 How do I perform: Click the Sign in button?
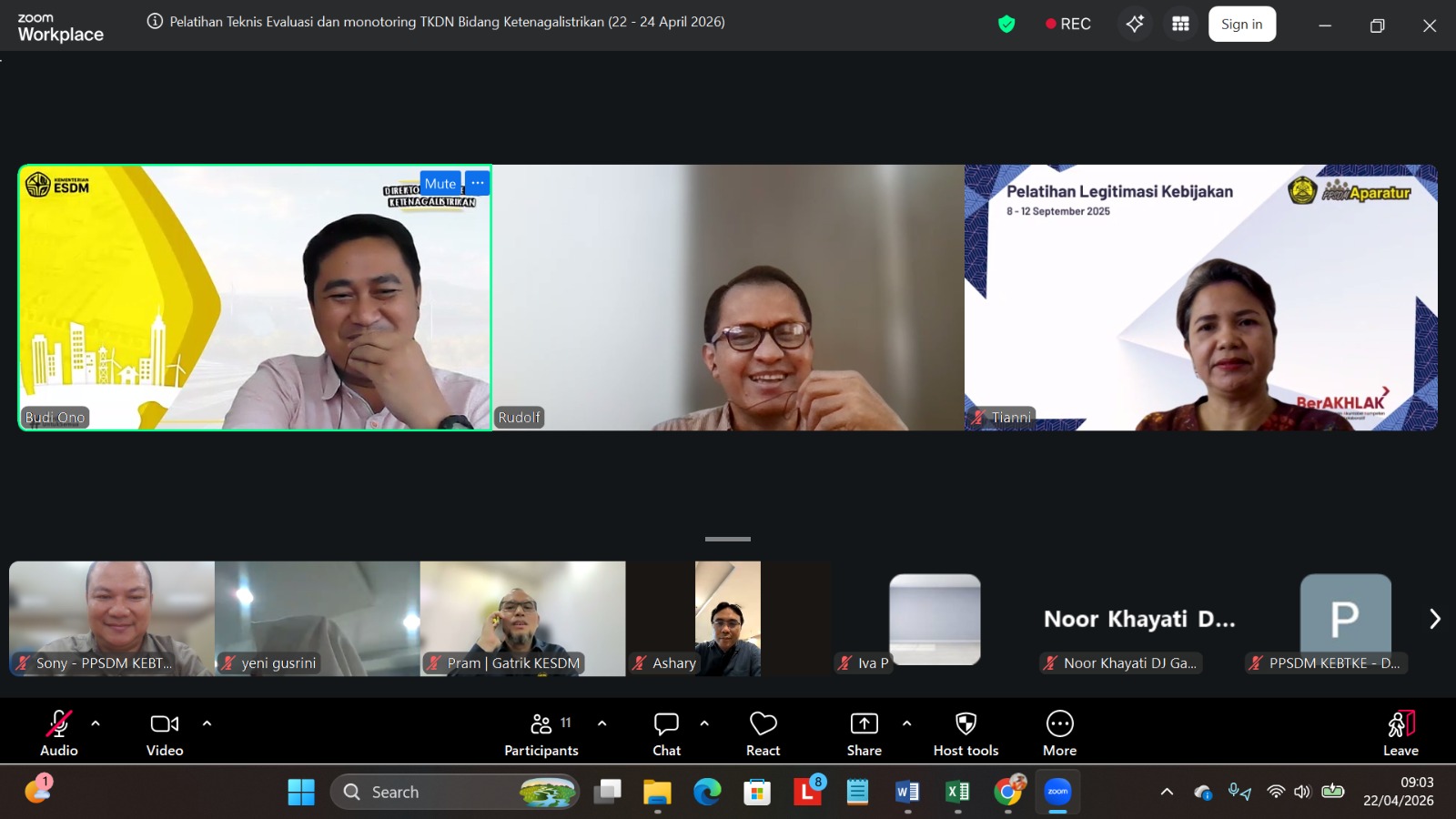(1241, 25)
